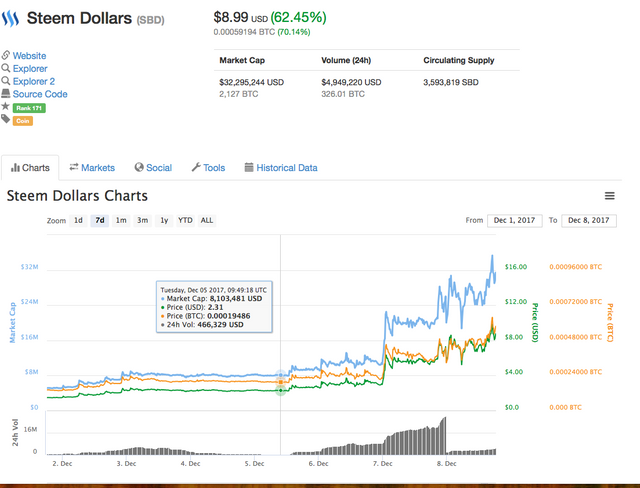Click the Circulating Supply column header
The image size is (640, 488).
point(459,60)
